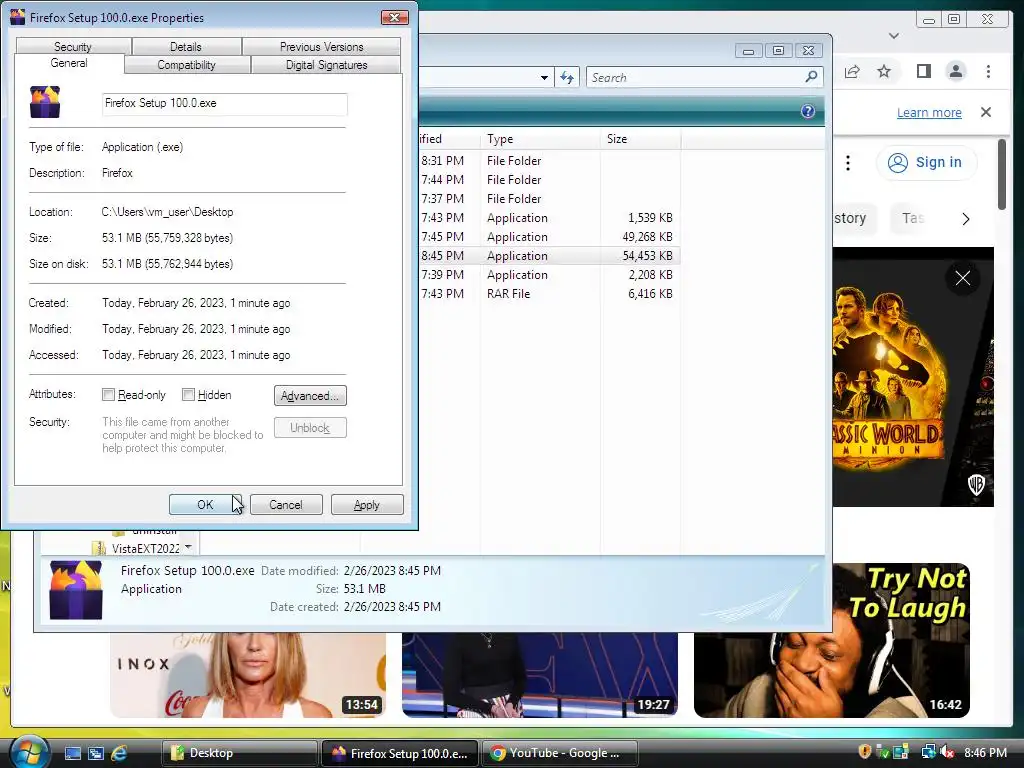Sort Explorer files by Size column
The height and width of the screenshot is (768, 1024).
[x=640, y=139]
